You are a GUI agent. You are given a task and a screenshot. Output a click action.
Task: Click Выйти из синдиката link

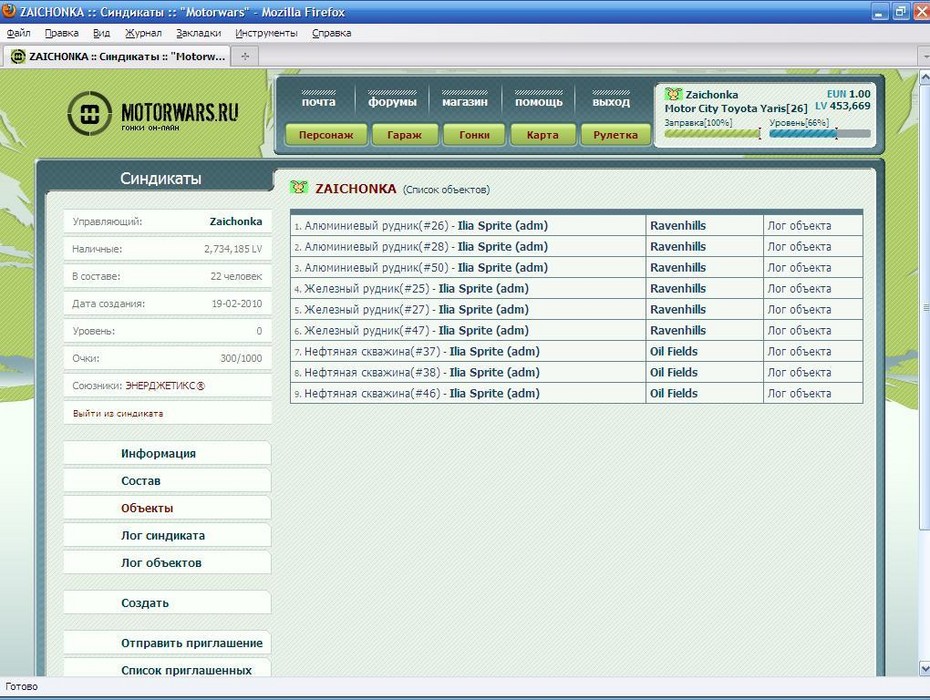[118, 413]
